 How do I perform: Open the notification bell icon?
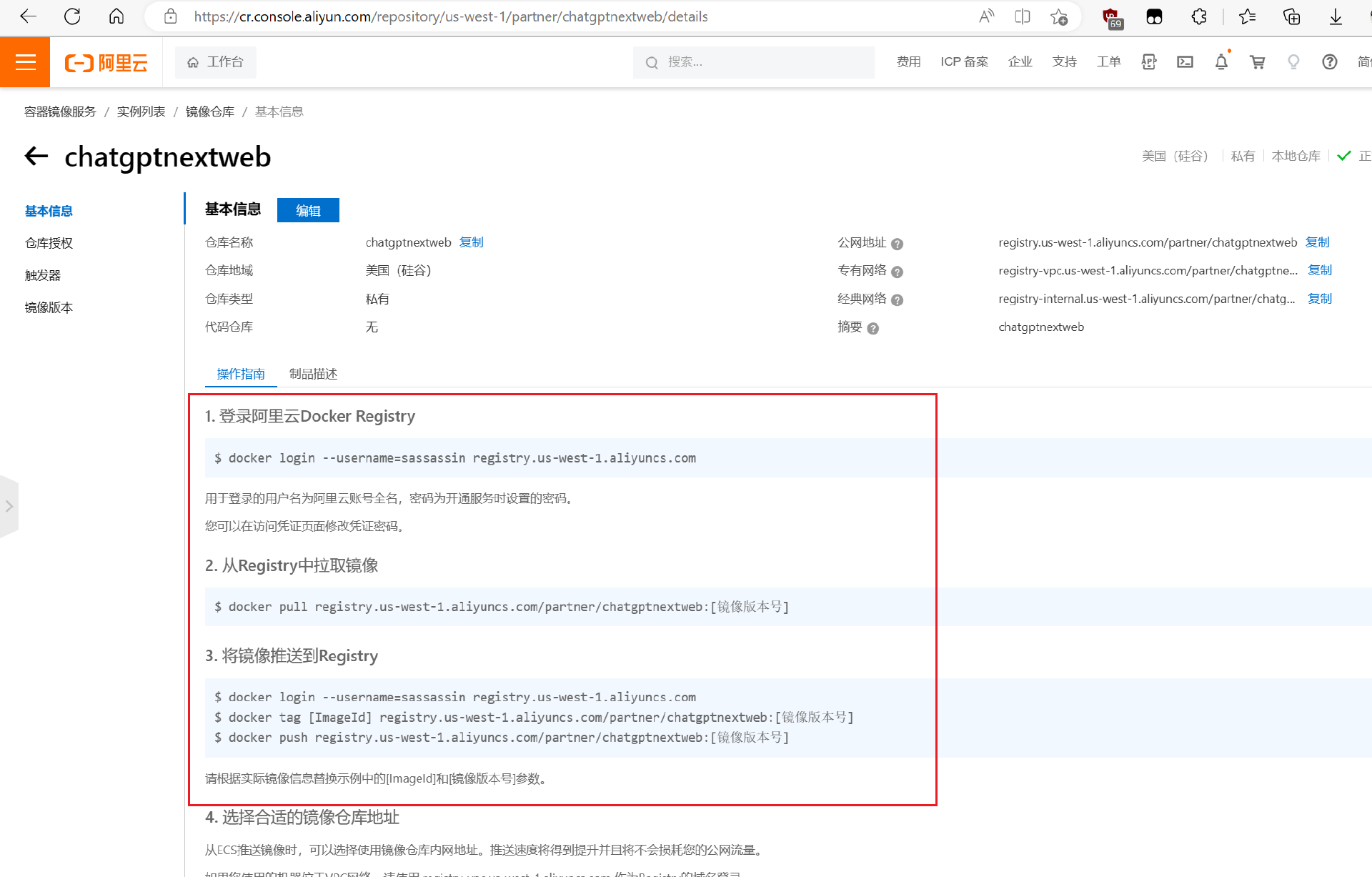1221,62
